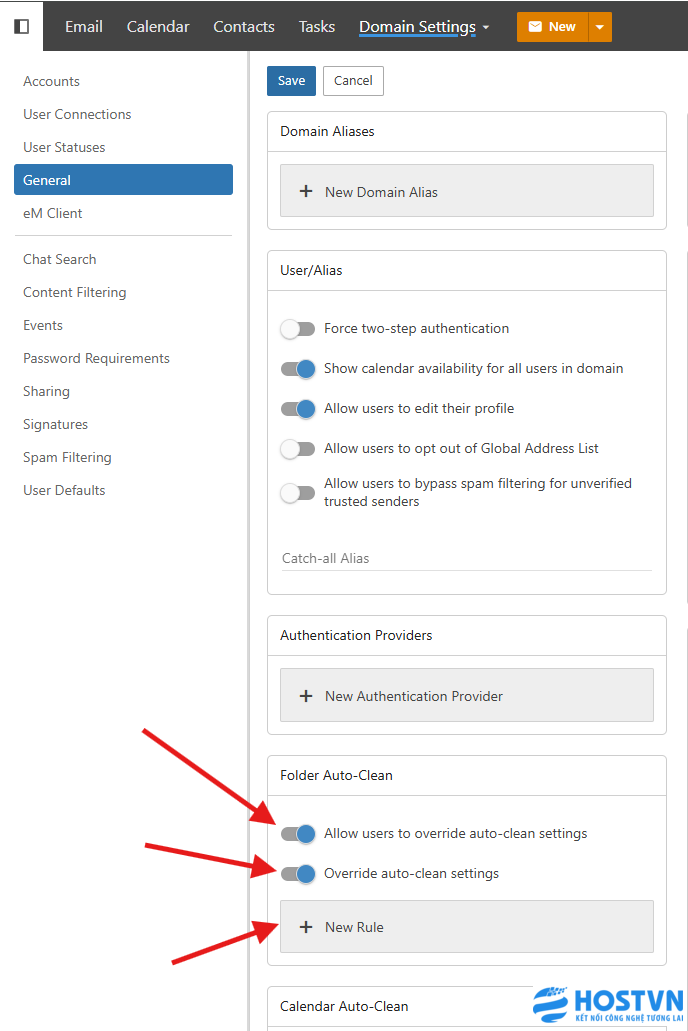The width and height of the screenshot is (688, 1031).
Task: Click the Cancel button
Action: click(353, 81)
